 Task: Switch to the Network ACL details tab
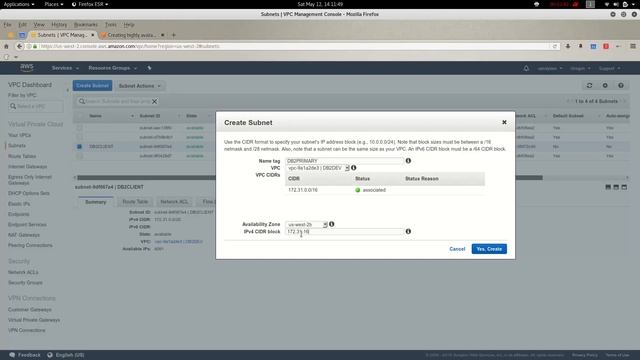(174, 202)
